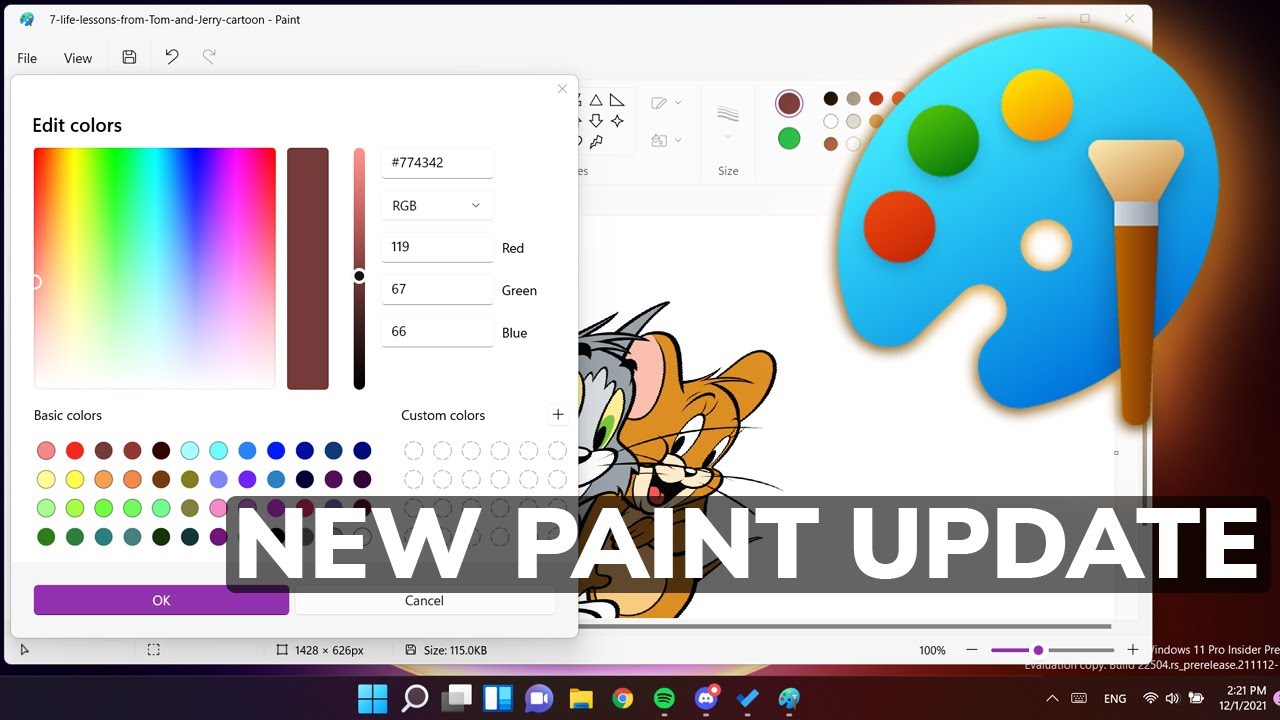Viewport: 1280px width, 720px height.
Task: Click the Red value field
Action: click(437, 247)
